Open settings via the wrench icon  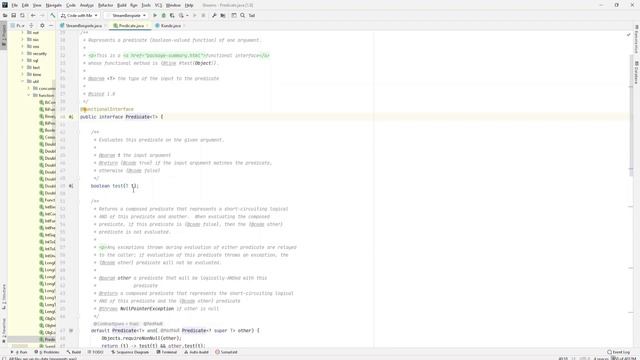click(x=214, y=16)
